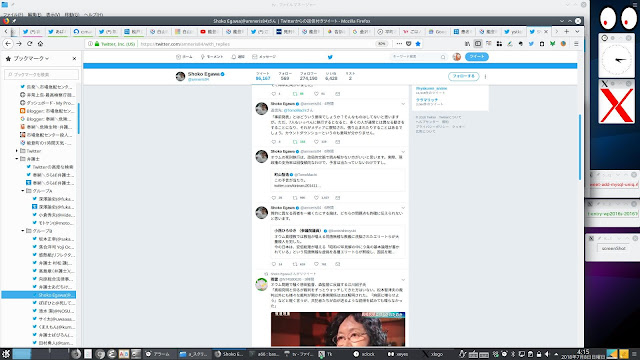The width and height of the screenshot is (640, 360).
Task: Toggle the blue bookmark star
Action: 418,44
